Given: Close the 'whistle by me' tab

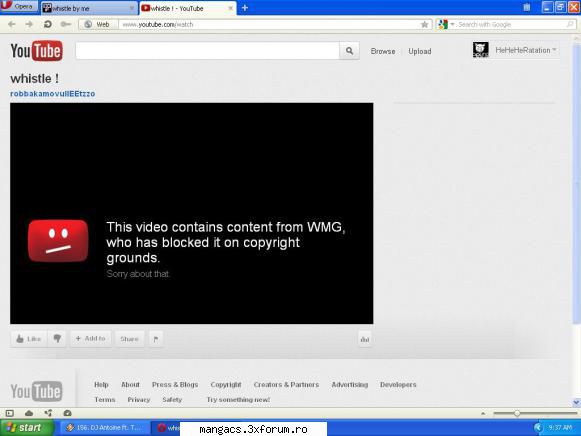Looking at the screenshot, I should click(132, 8).
